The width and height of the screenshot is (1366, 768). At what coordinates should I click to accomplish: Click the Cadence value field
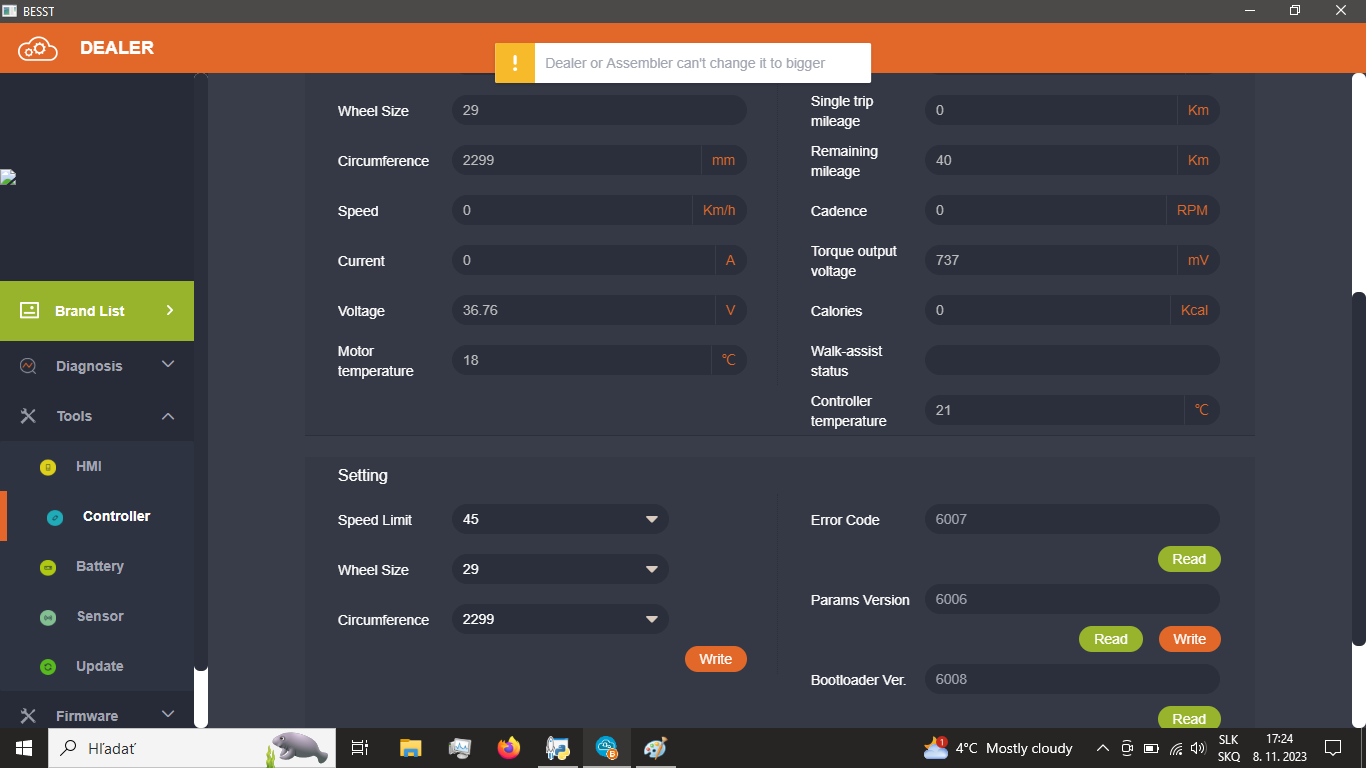(x=1072, y=210)
